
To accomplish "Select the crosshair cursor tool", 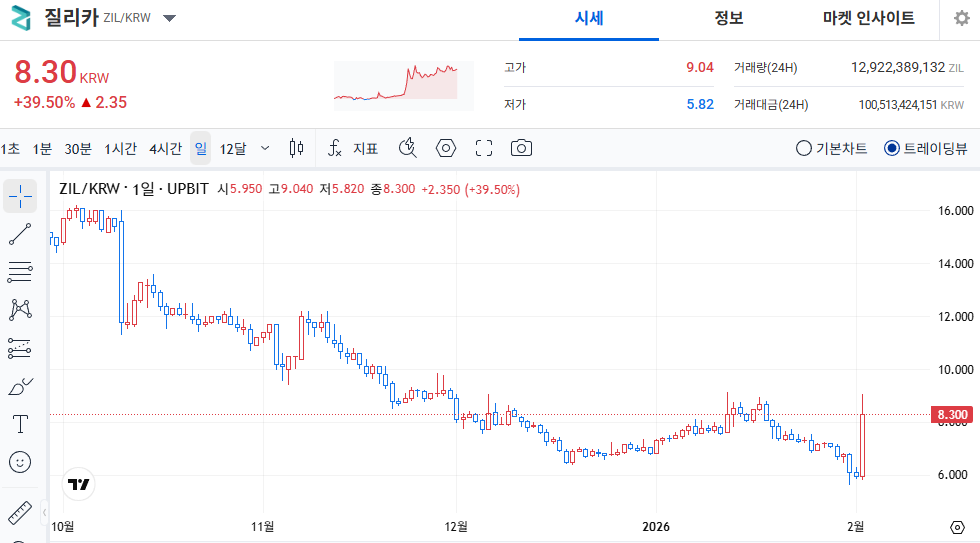I will click(x=20, y=196).
